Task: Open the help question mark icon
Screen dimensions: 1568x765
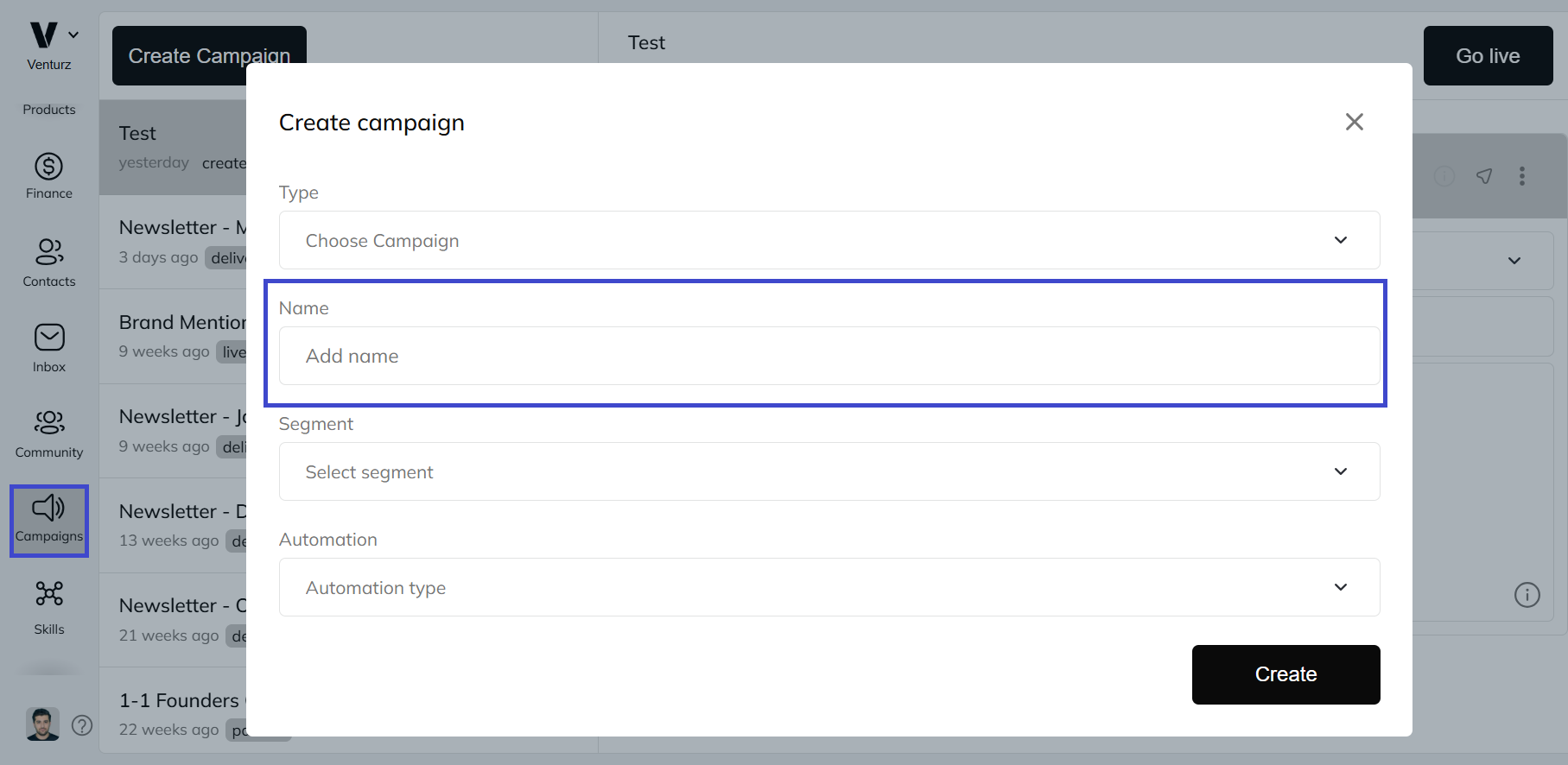Action: (82, 725)
